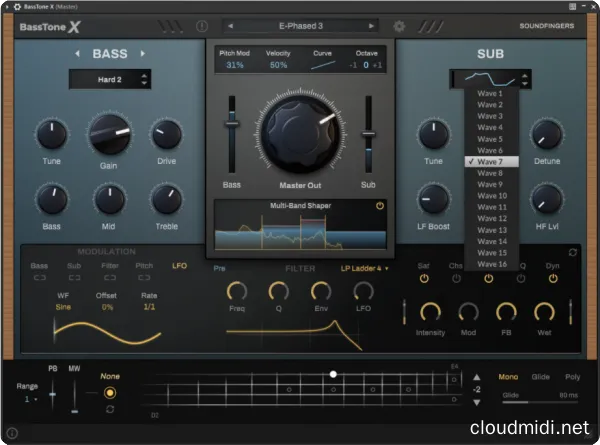Viewport: 600px width, 445px height.
Task: Click the velocity Curve selector
Action: 323,65
